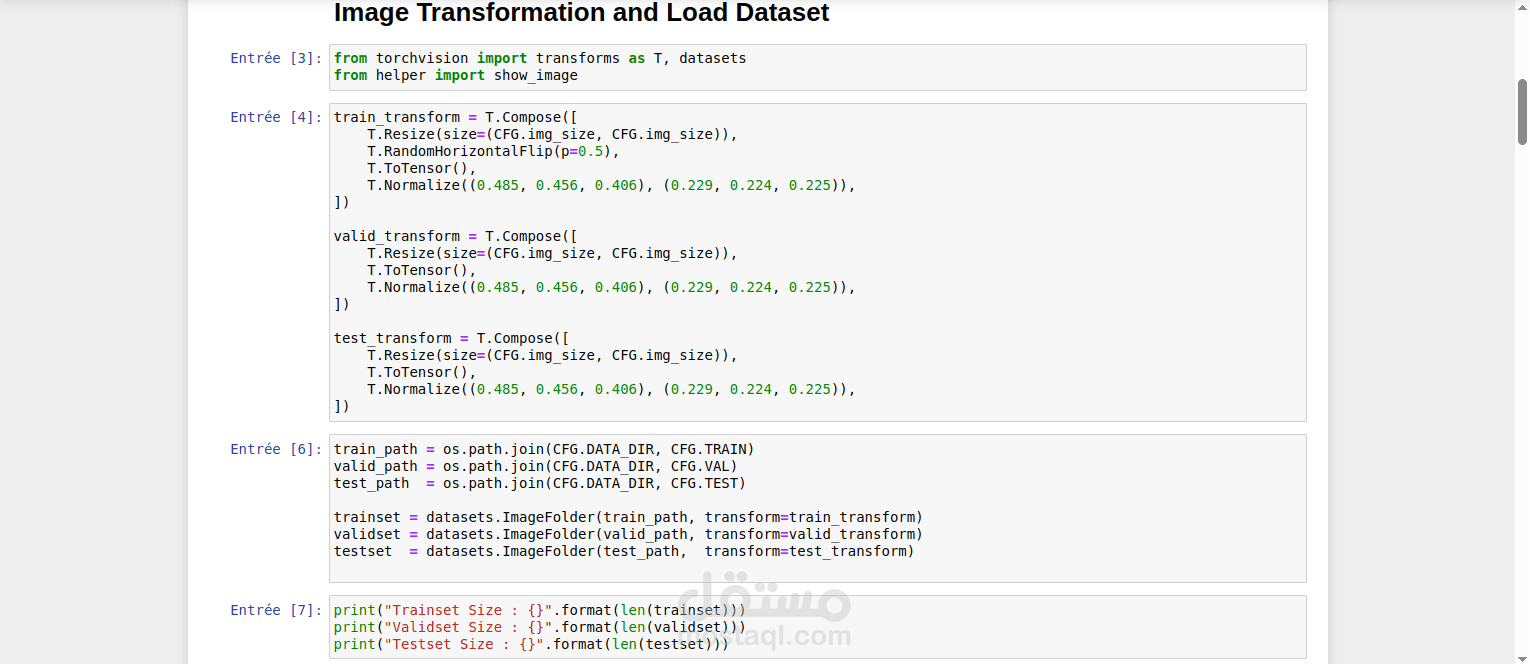Click the 'test_transform = T.Compose([' line
The height and width of the screenshot is (664, 1530).
[x=451, y=338]
